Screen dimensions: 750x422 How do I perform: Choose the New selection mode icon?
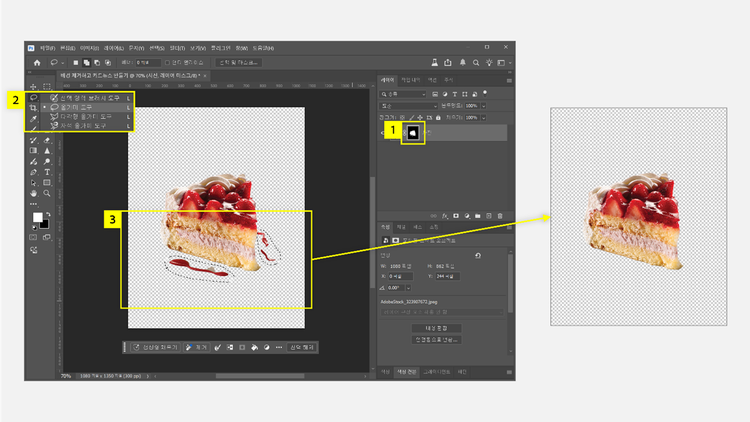(x=76, y=63)
